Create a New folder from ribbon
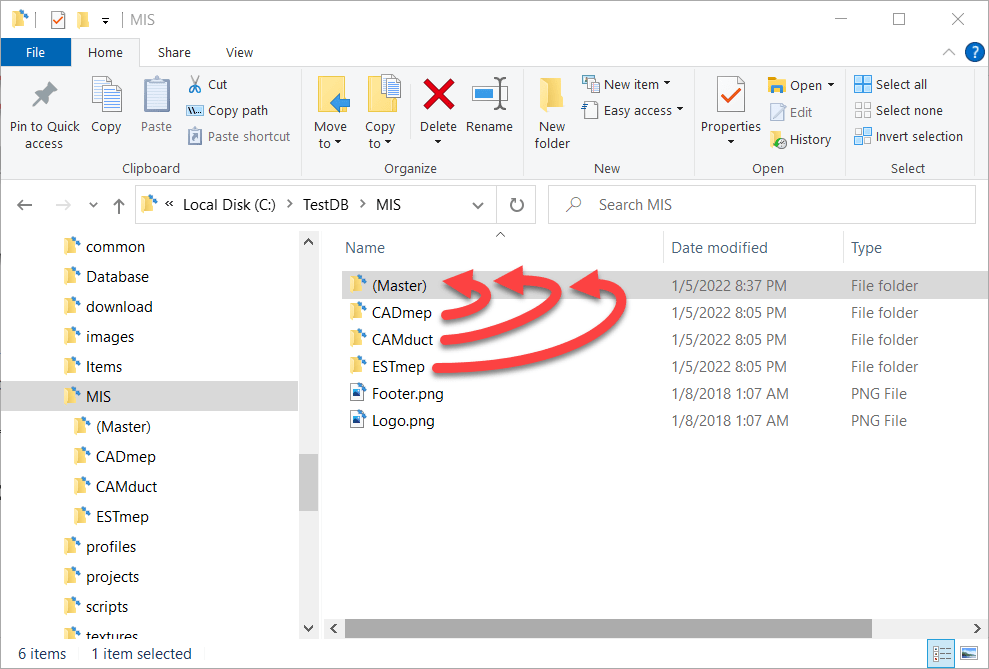989x669 pixels. (552, 112)
